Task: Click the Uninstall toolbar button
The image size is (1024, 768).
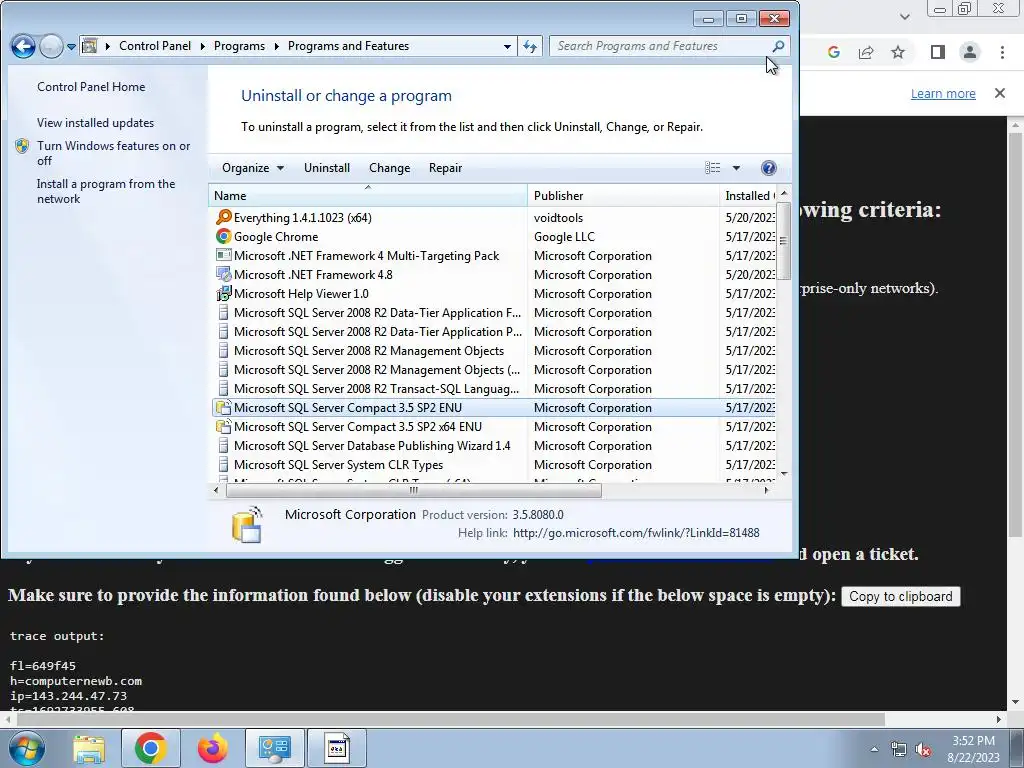Action: (x=327, y=168)
